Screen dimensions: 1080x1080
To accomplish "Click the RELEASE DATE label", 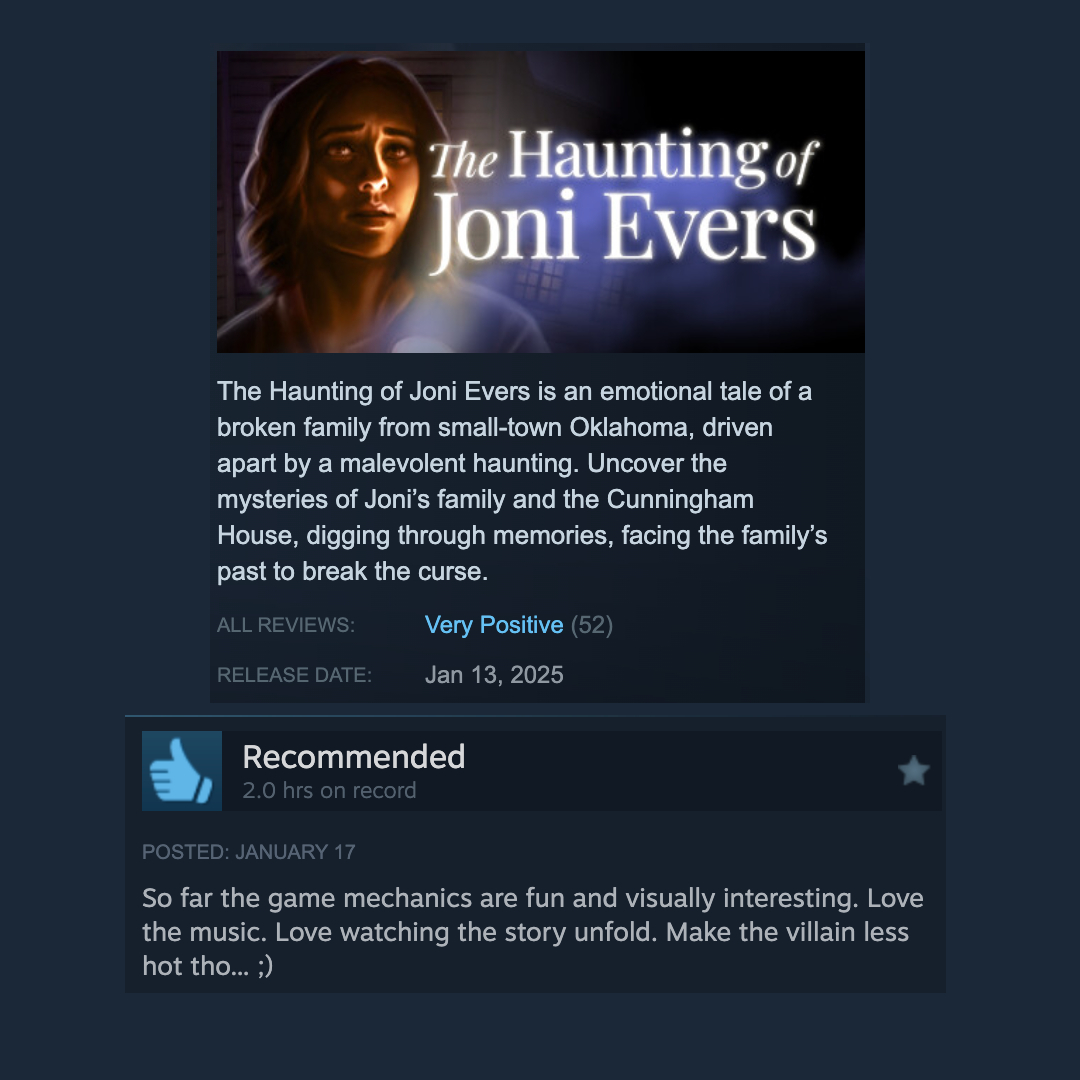I will [294, 675].
